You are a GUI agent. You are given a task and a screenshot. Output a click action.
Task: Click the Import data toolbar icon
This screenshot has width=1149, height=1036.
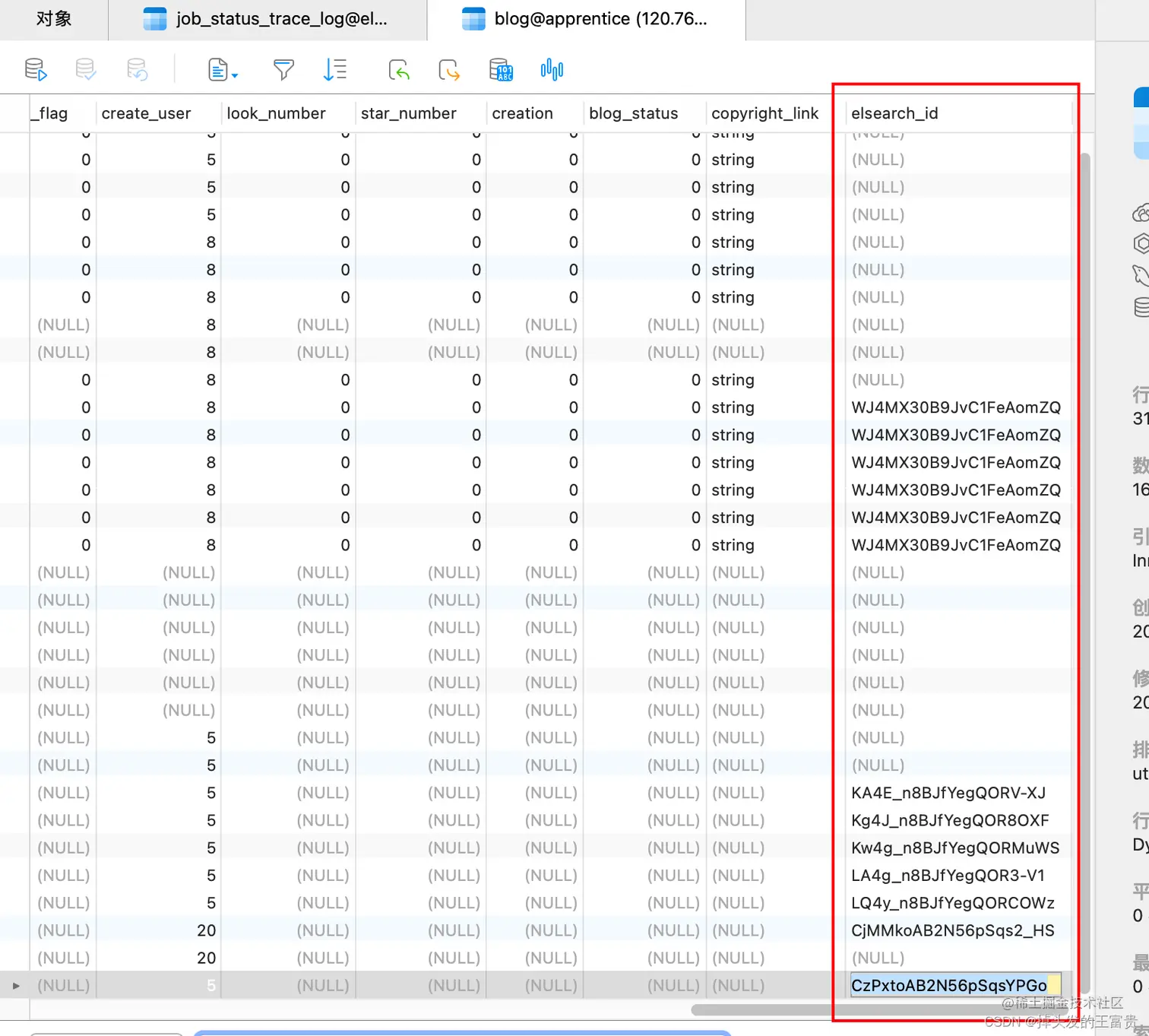(399, 70)
